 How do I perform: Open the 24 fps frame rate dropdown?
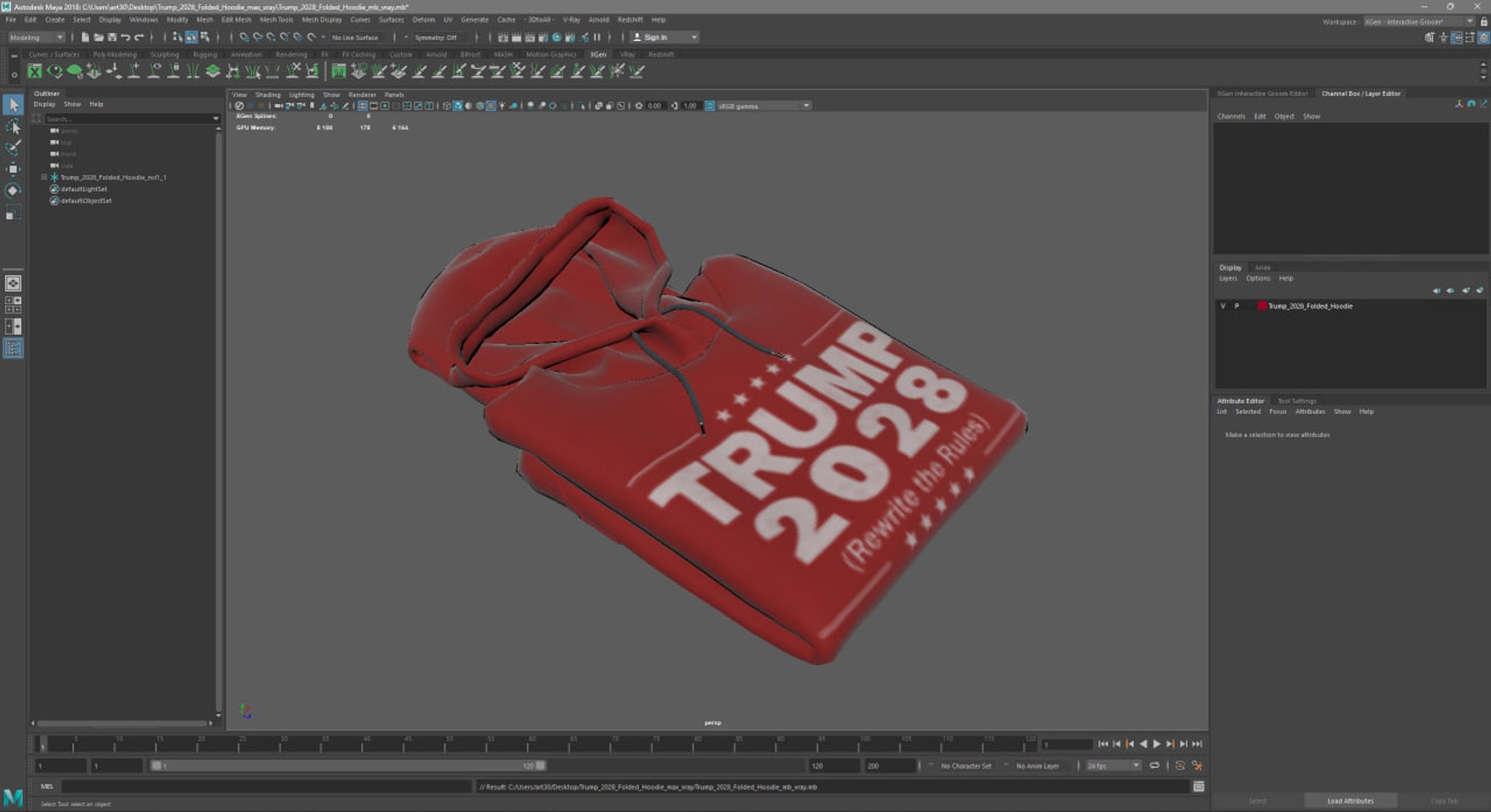pyautogui.click(x=1113, y=765)
